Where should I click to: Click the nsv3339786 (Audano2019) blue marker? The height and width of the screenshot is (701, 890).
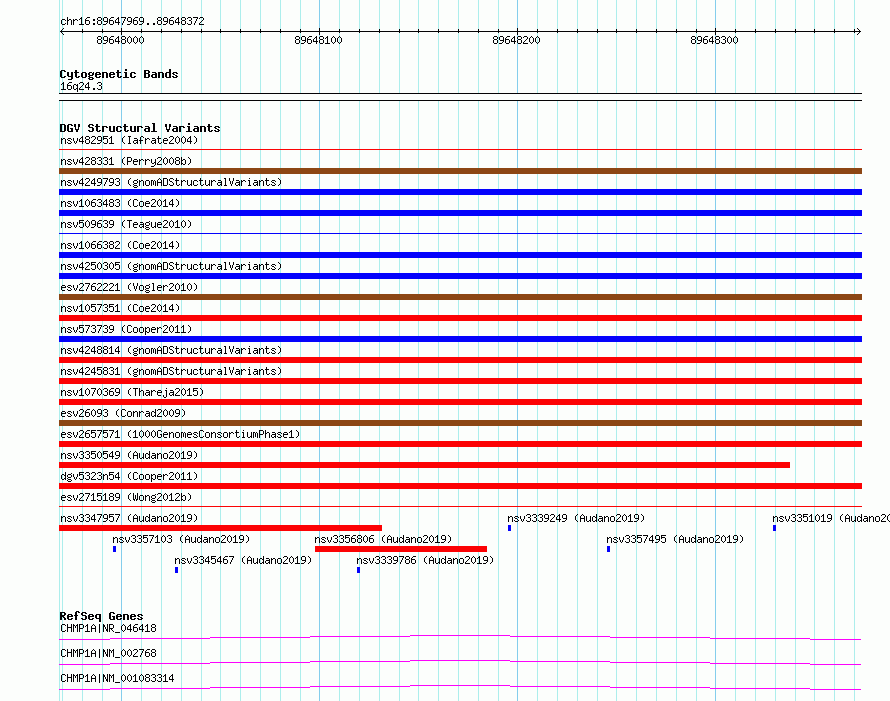(x=358, y=570)
